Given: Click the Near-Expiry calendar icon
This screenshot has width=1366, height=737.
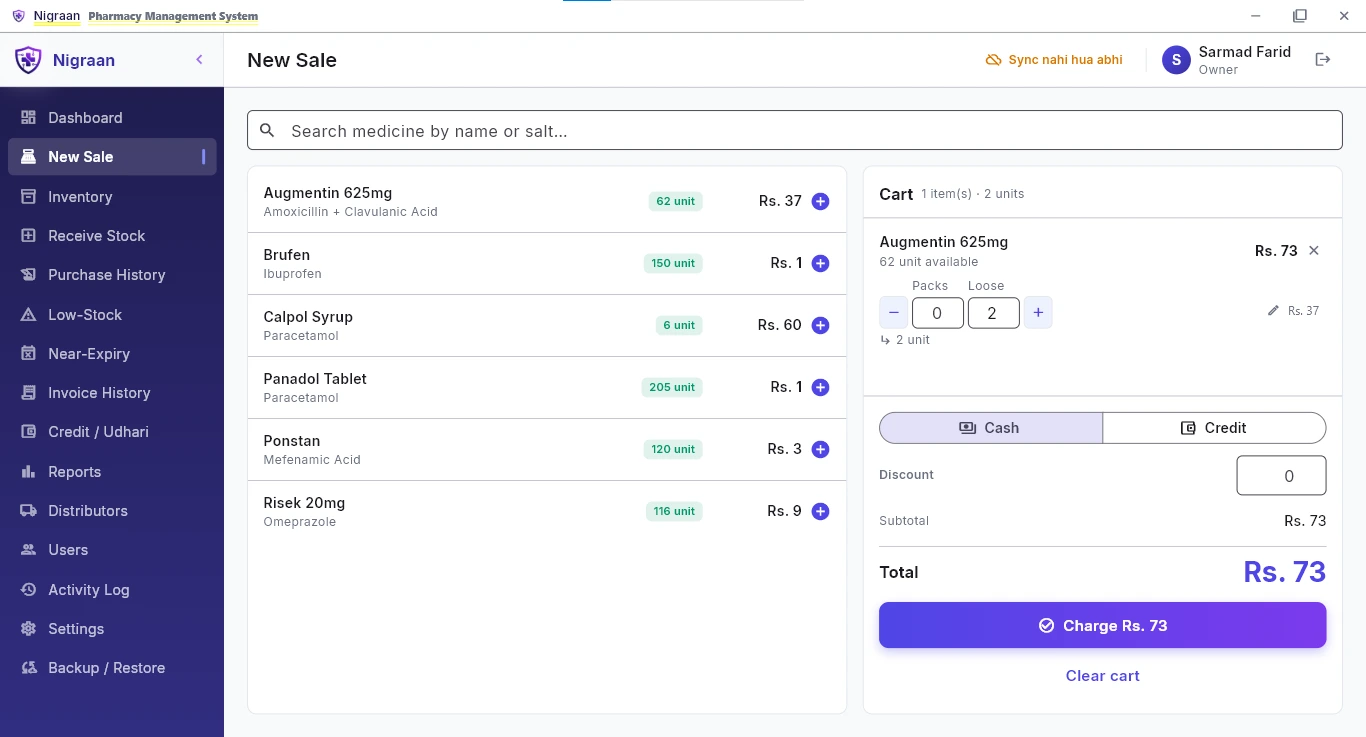Looking at the screenshot, I should point(28,354).
